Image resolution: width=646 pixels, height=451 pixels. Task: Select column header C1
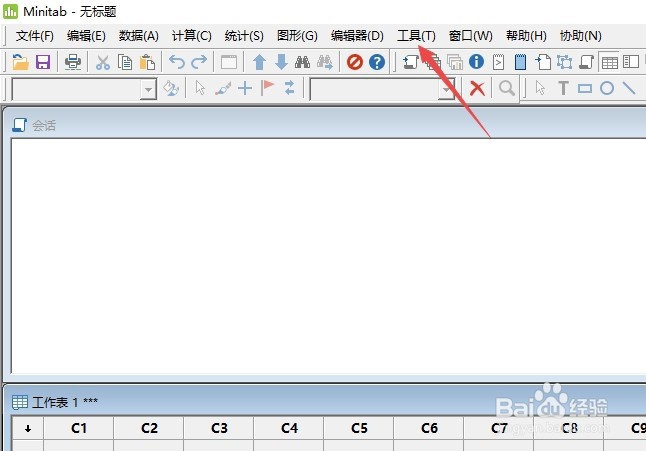[x=79, y=428]
